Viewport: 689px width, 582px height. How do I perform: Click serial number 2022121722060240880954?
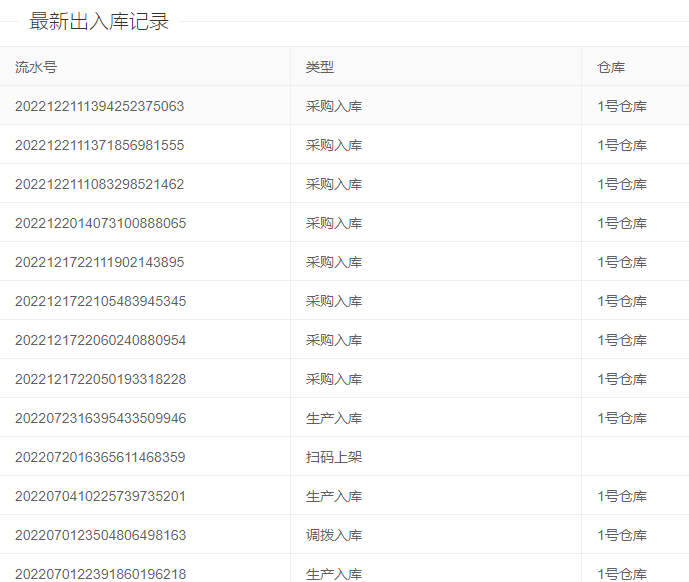[x=100, y=340]
